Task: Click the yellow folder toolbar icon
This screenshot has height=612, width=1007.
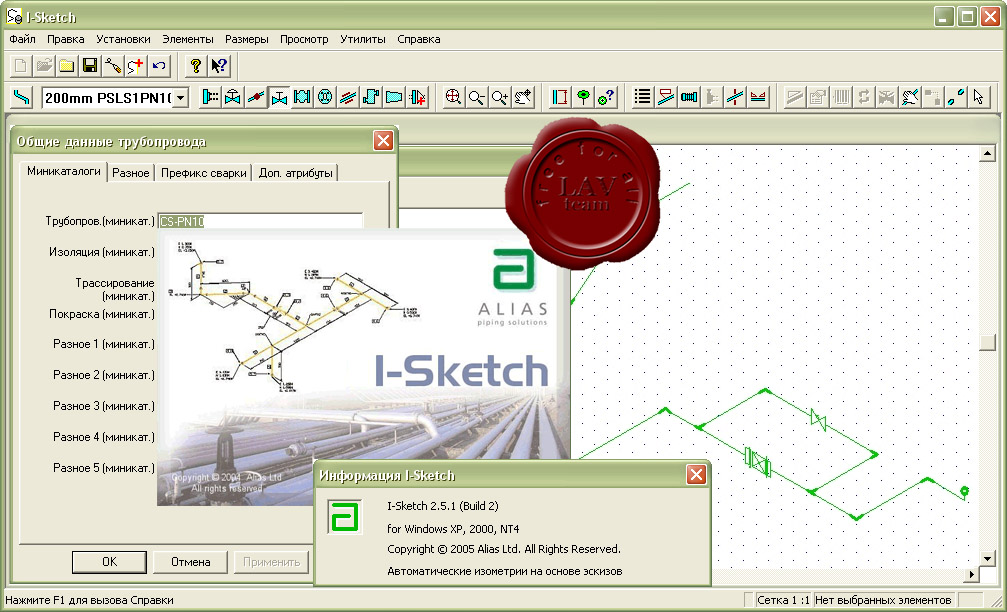Action: point(67,66)
